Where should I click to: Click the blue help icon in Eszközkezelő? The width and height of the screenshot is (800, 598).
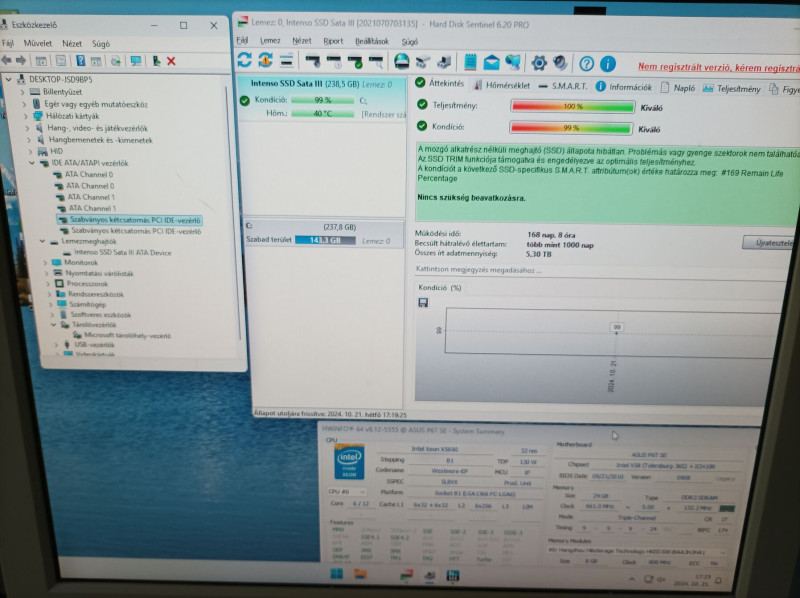click(81, 61)
